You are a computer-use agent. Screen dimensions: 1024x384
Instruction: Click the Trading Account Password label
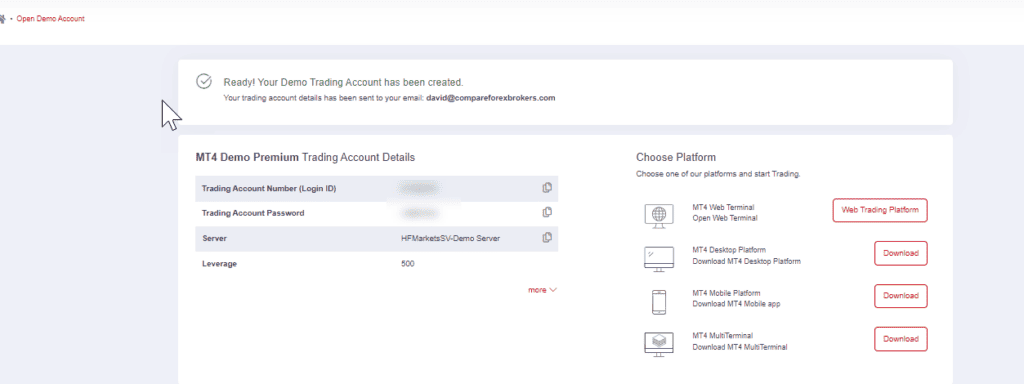coord(253,213)
